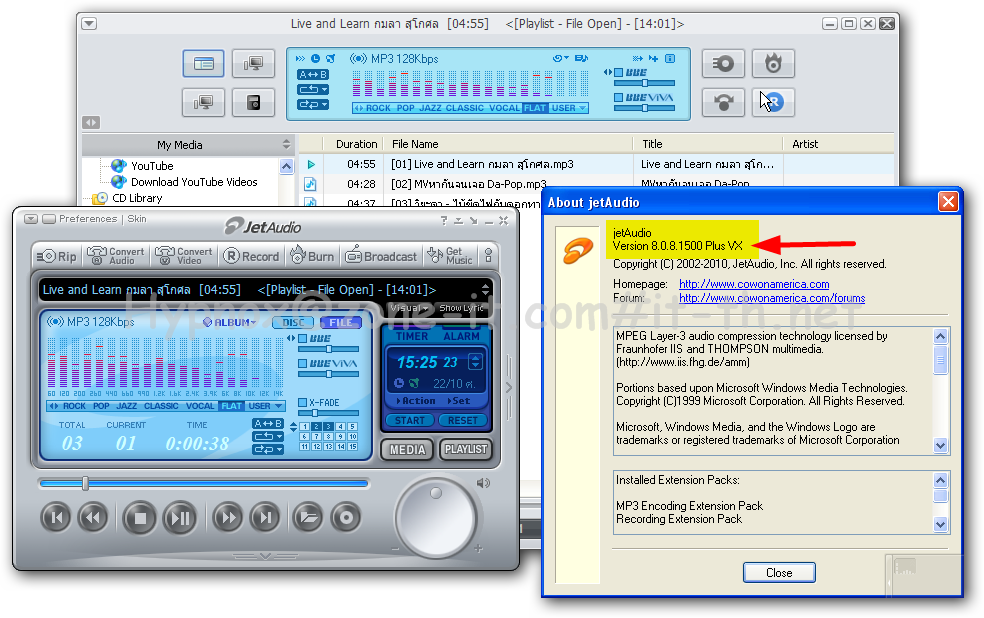Image resolution: width=984 pixels, height=618 pixels.
Task: Click the X-FADE slider in compact player
Action: pyautogui.click(x=329, y=413)
